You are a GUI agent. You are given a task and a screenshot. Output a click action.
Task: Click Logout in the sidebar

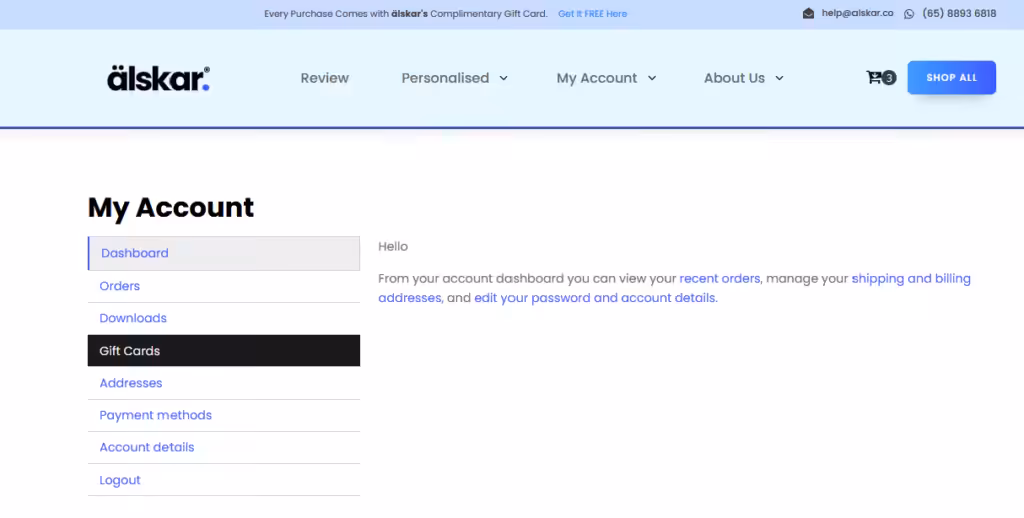(120, 480)
